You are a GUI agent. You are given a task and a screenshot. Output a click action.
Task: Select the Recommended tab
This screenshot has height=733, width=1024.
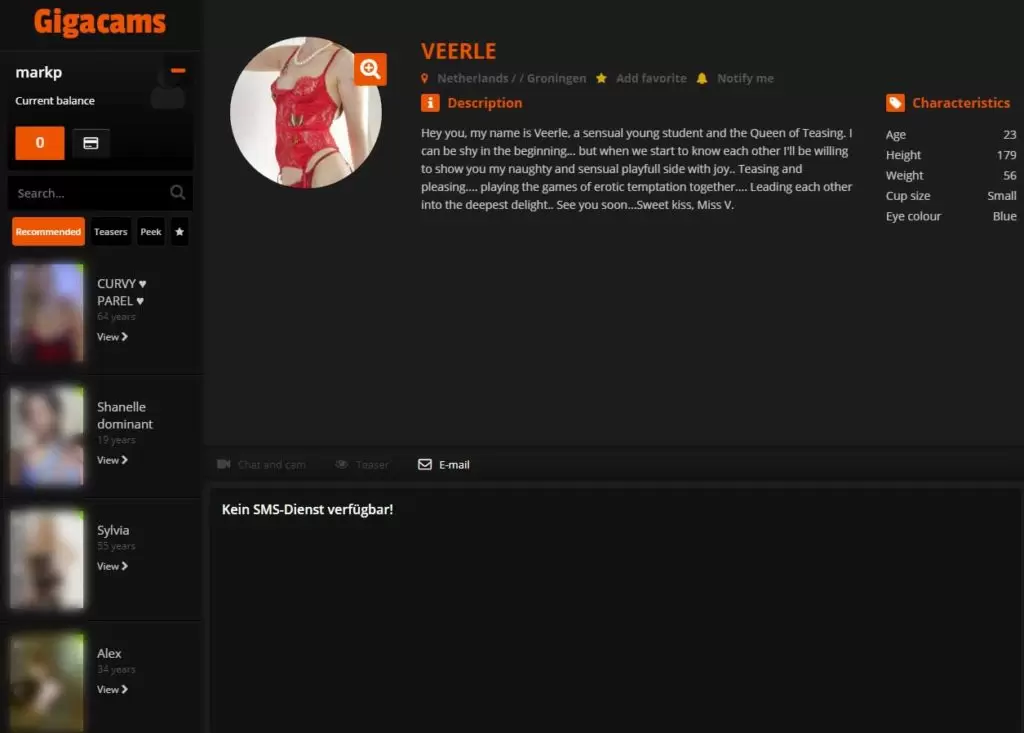pos(48,231)
